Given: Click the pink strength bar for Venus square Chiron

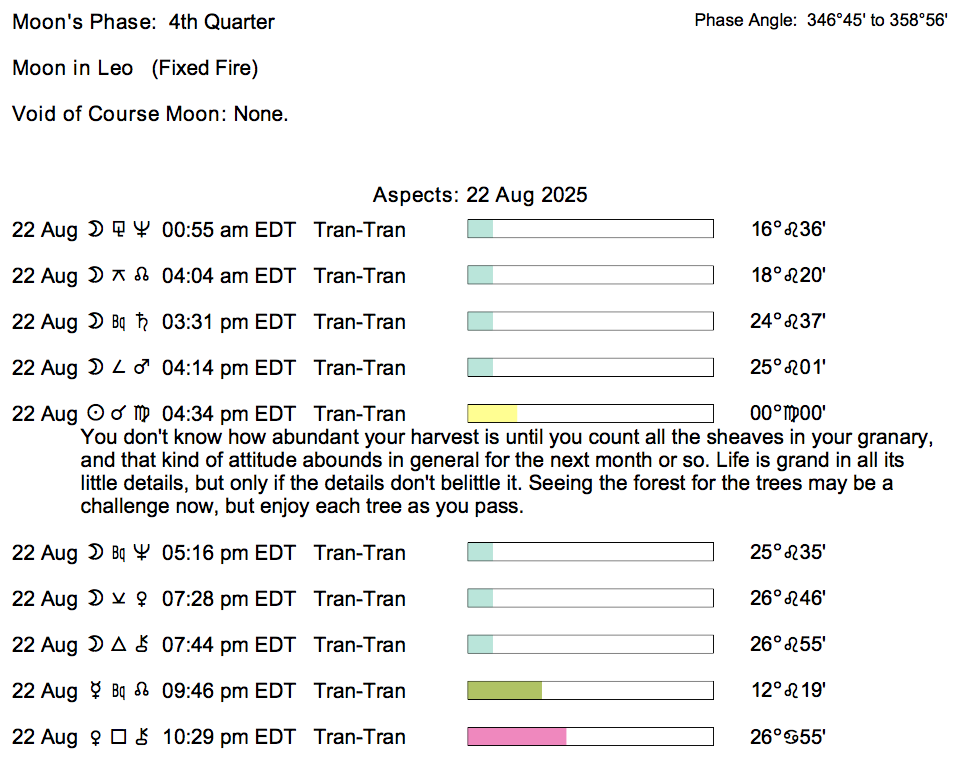Looking at the screenshot, I should click(517, 737).
